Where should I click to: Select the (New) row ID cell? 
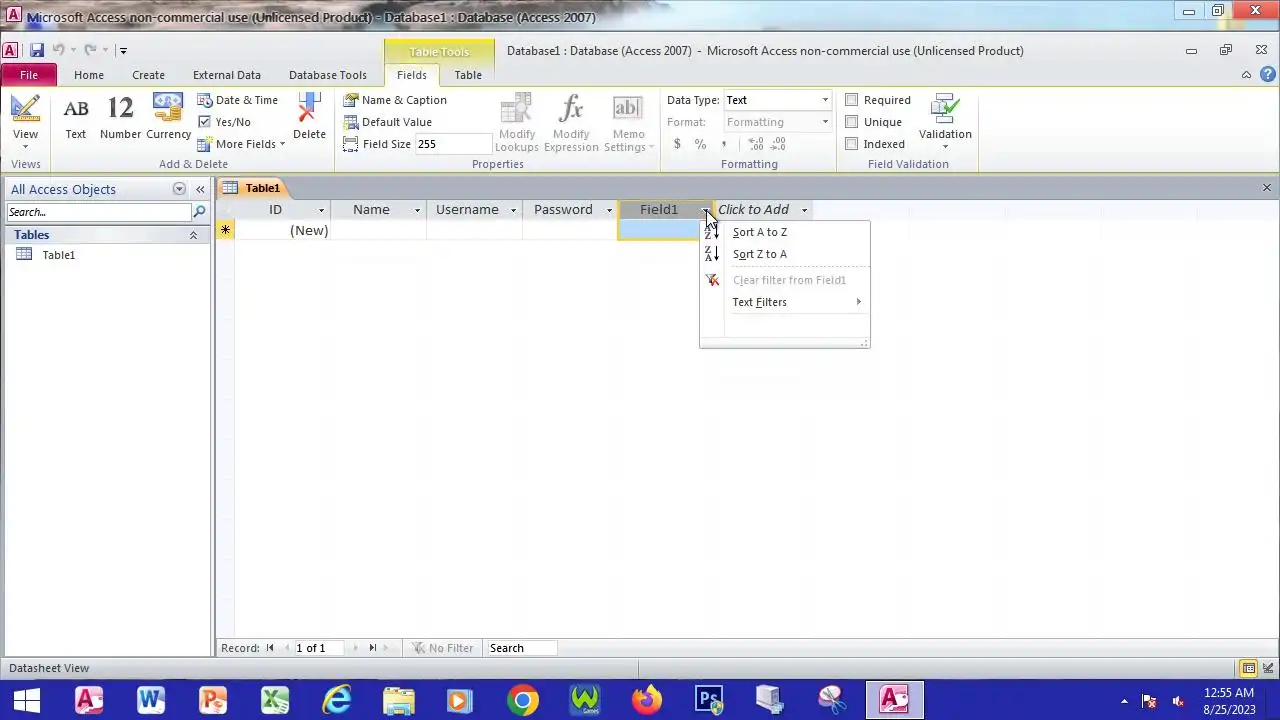point(283,231)
